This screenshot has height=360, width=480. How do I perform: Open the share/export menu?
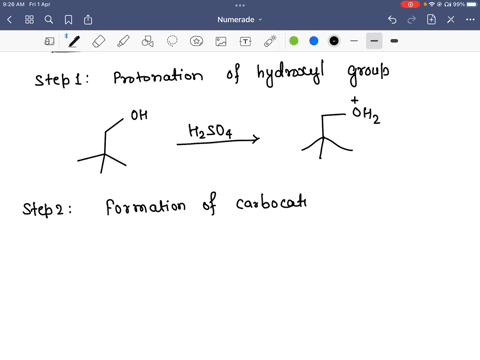click(88, 20)
